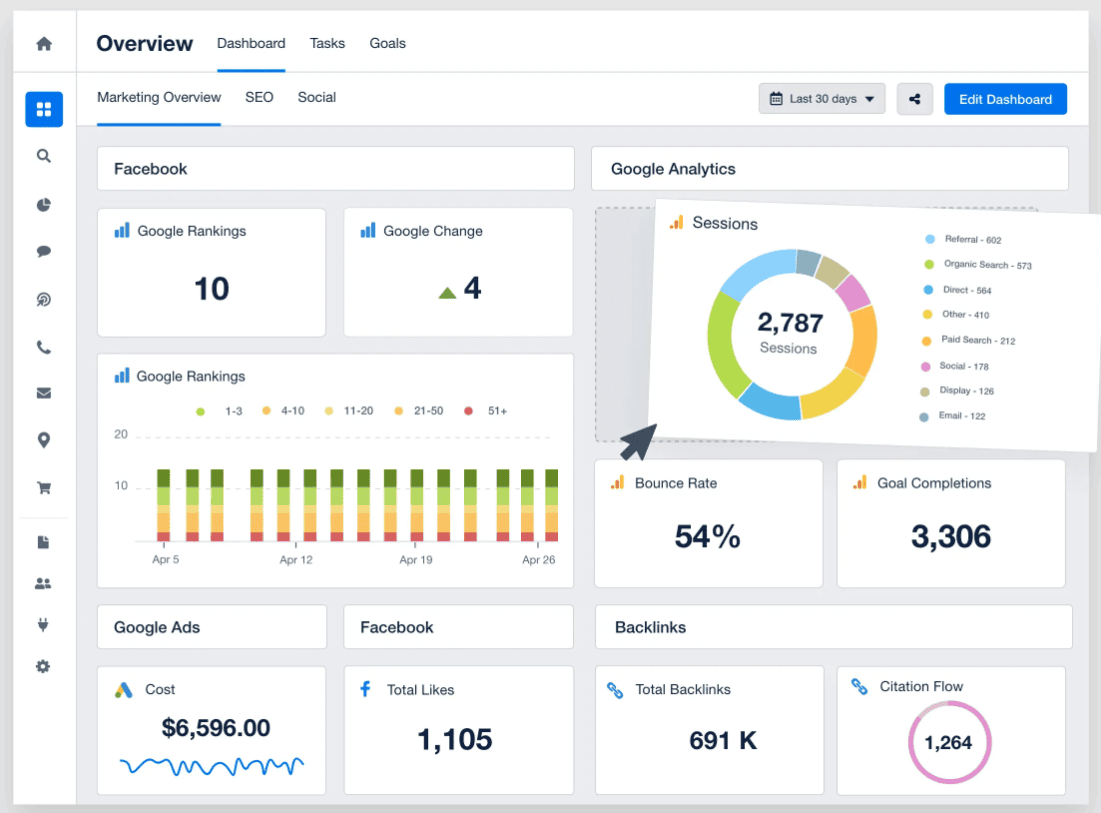Image resolution: width=1101 pixels, height=813 pixels.
Task: Click the Edit Dashboard button
Action: pos(1006,99)
